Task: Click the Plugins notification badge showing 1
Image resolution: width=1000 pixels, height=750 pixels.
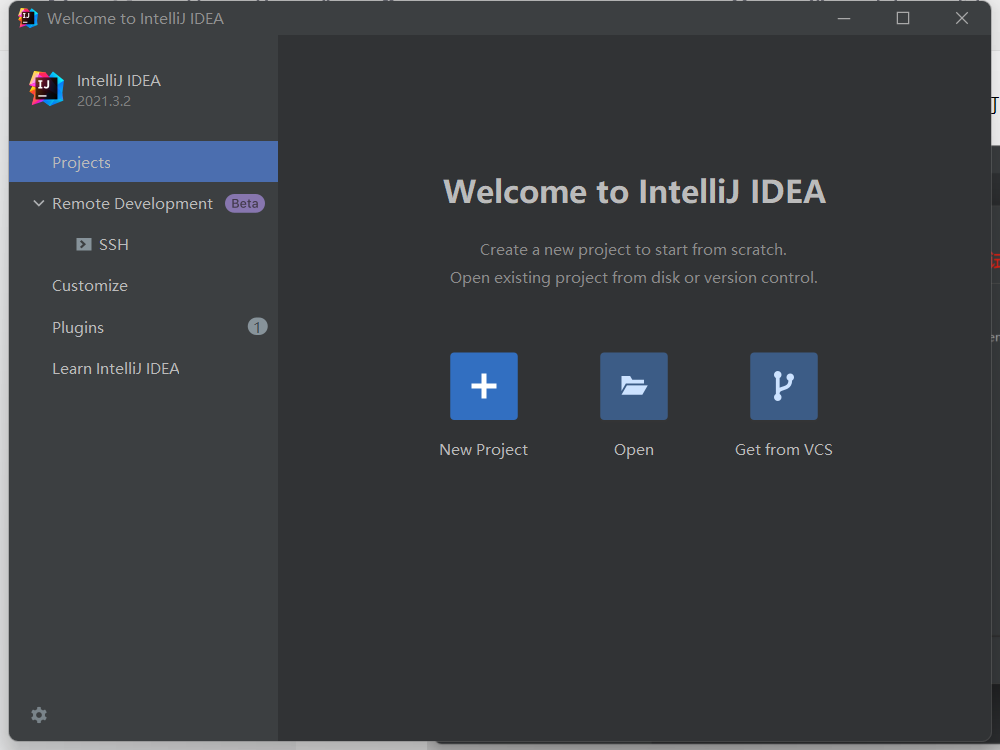Action: 258,327
